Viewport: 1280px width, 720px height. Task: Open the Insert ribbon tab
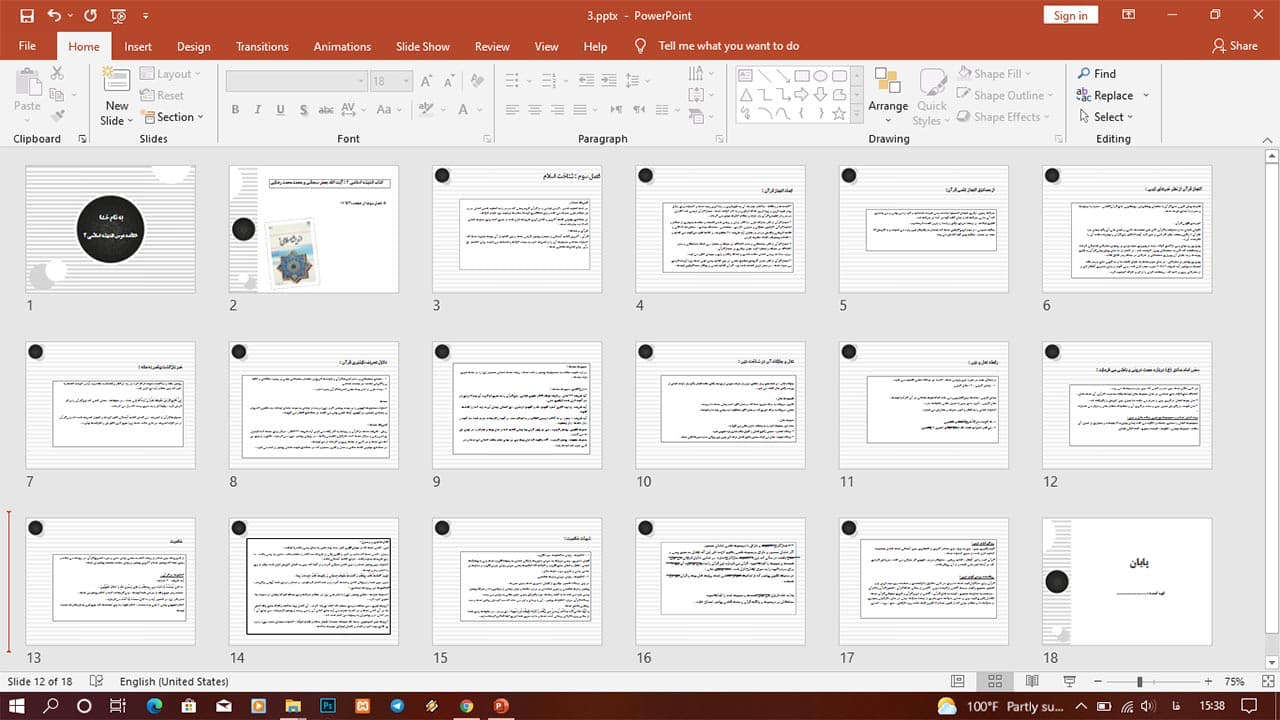pos(138,46)
